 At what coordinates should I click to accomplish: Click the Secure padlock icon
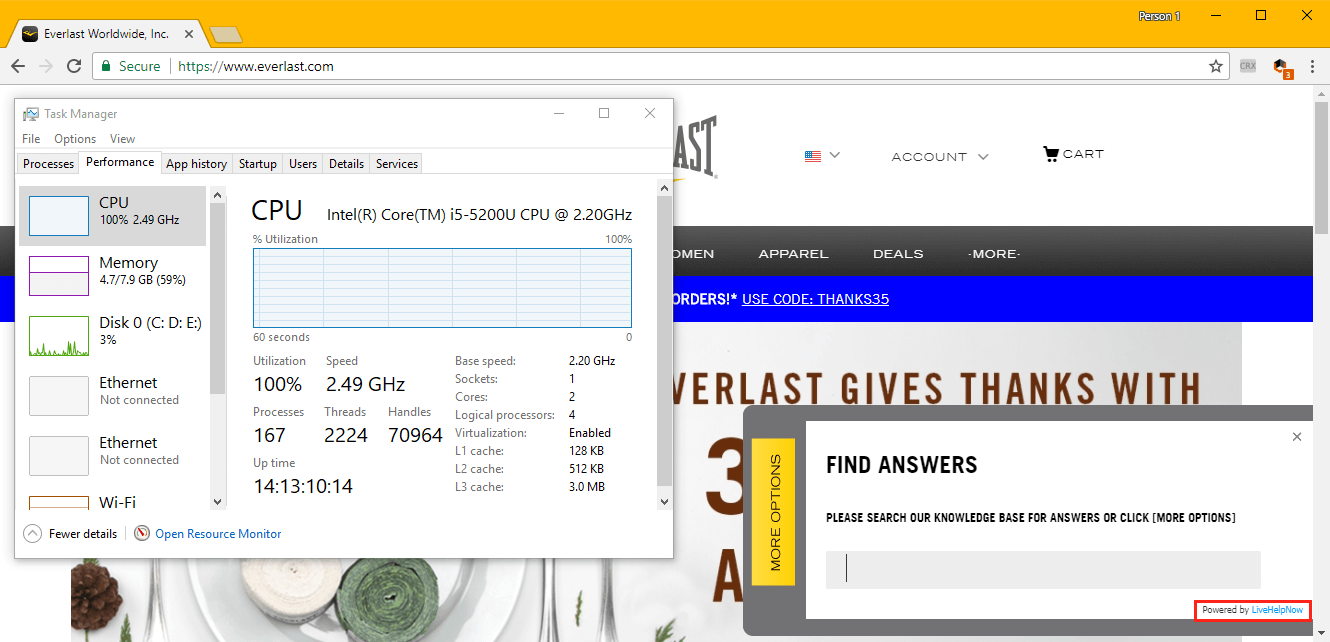tap(106, 66)
